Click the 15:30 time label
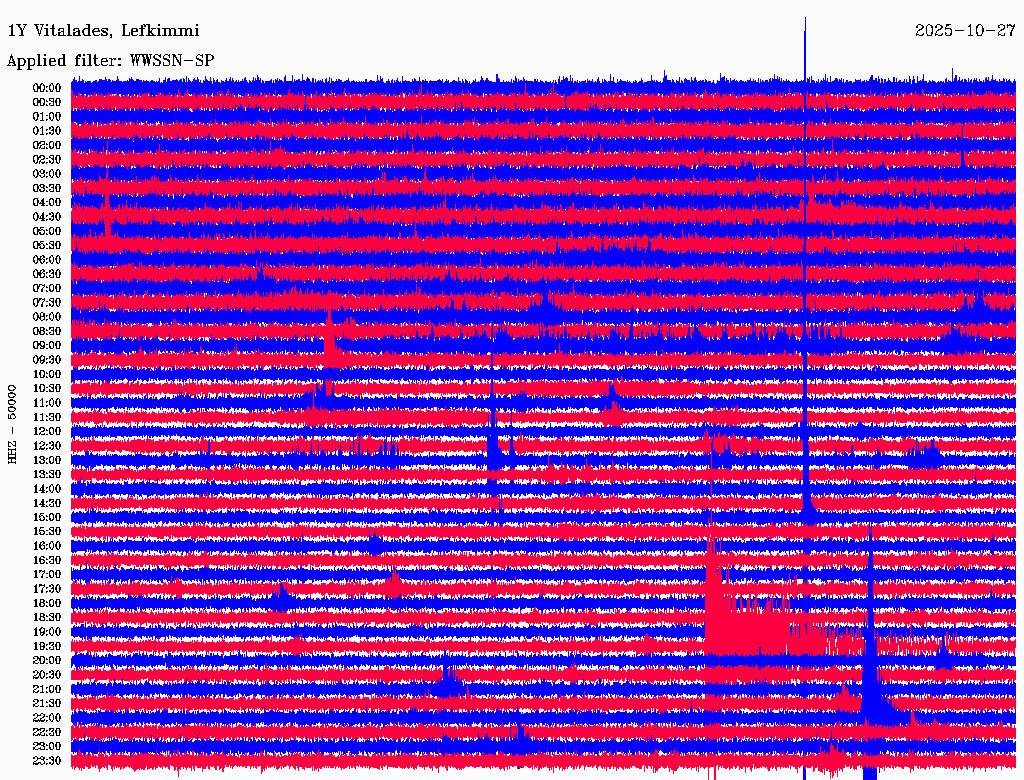Viewport: 1024px width, 780px height. pyautogui.click(x=46, y=532)
